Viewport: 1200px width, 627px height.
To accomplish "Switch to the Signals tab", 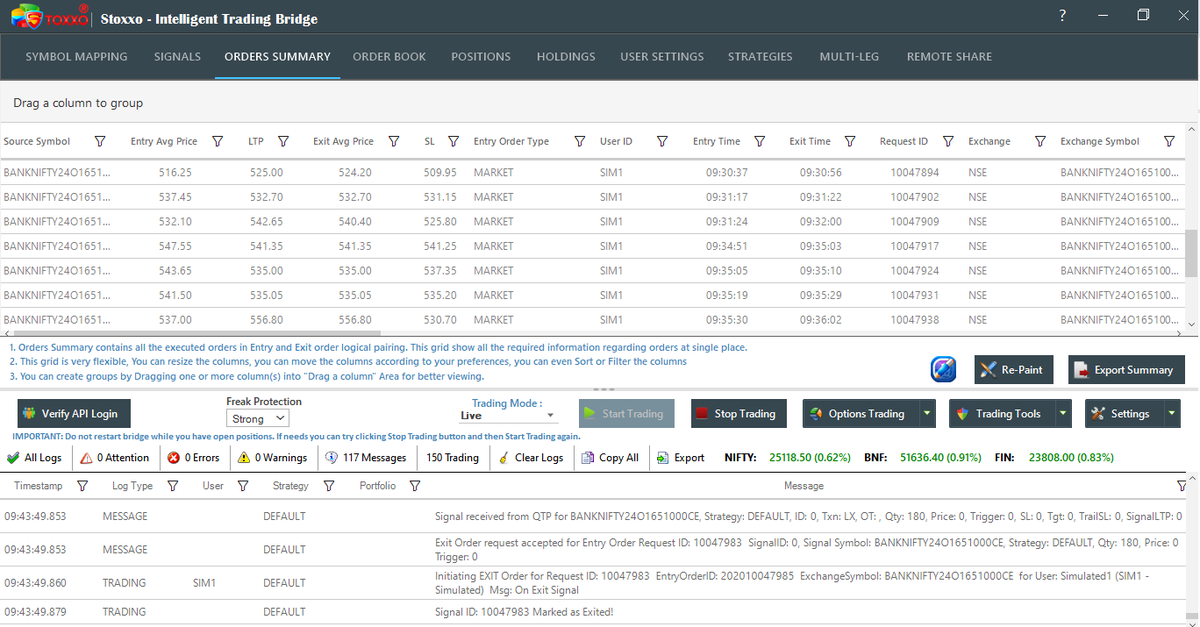I will tap(177, 57).
